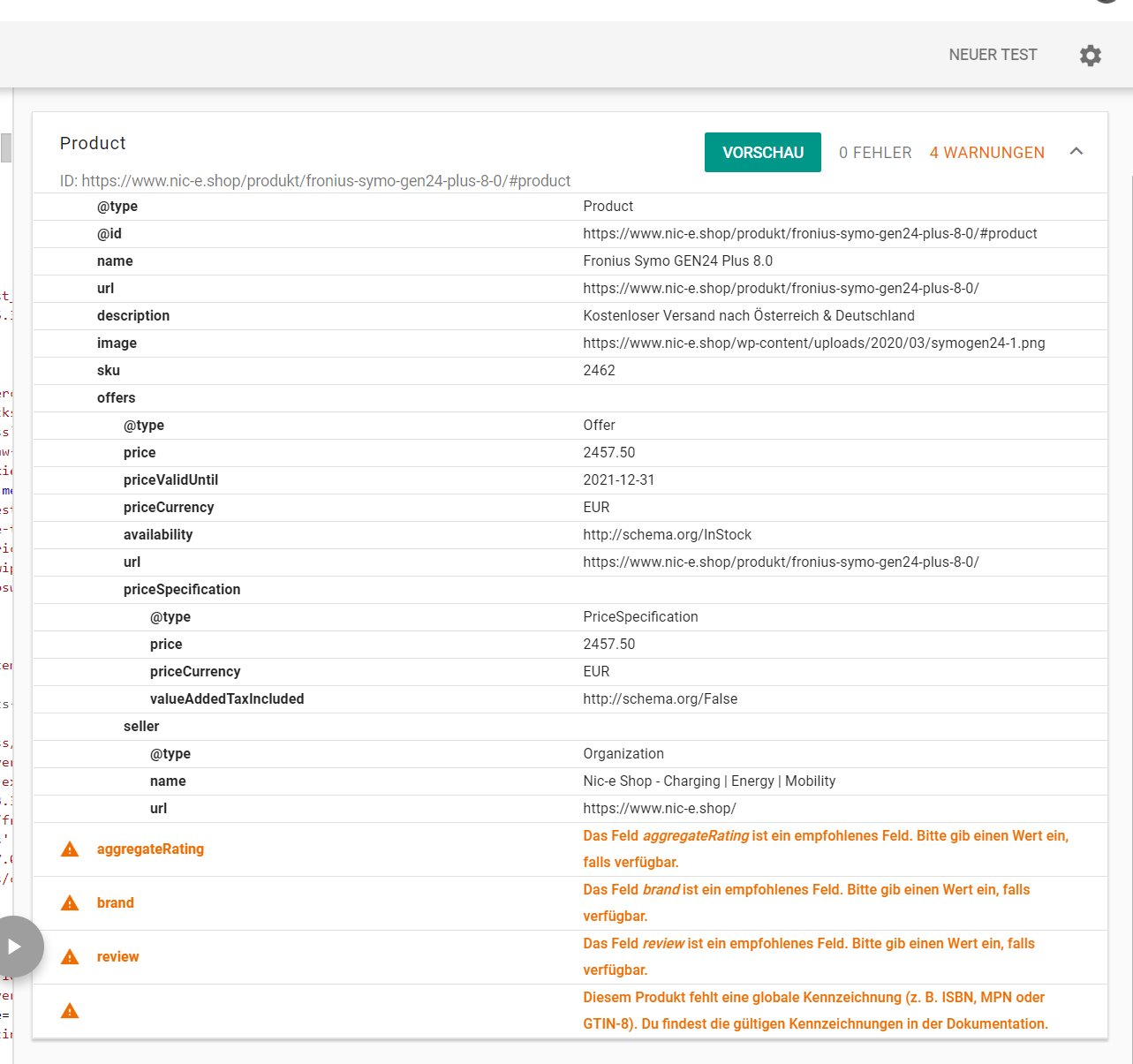
Task: Open the settings gear icon
Action: [1091, 56]
